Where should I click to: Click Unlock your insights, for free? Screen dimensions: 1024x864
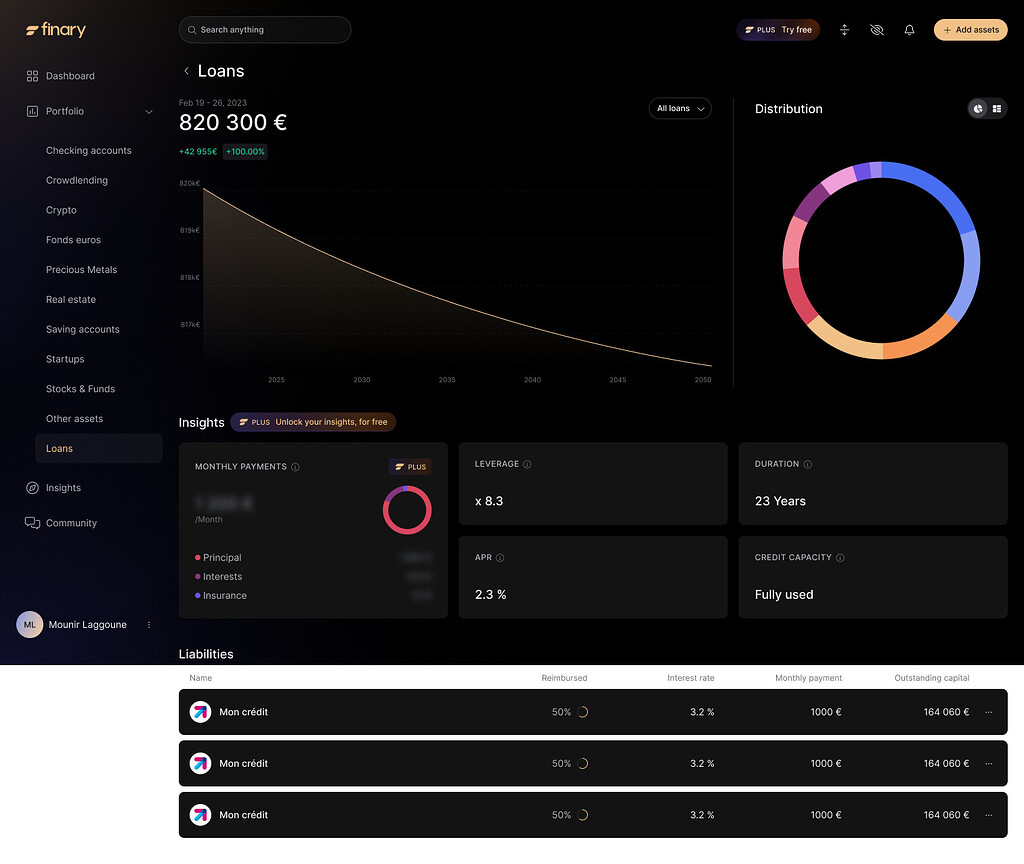click(x=313, y=422)
